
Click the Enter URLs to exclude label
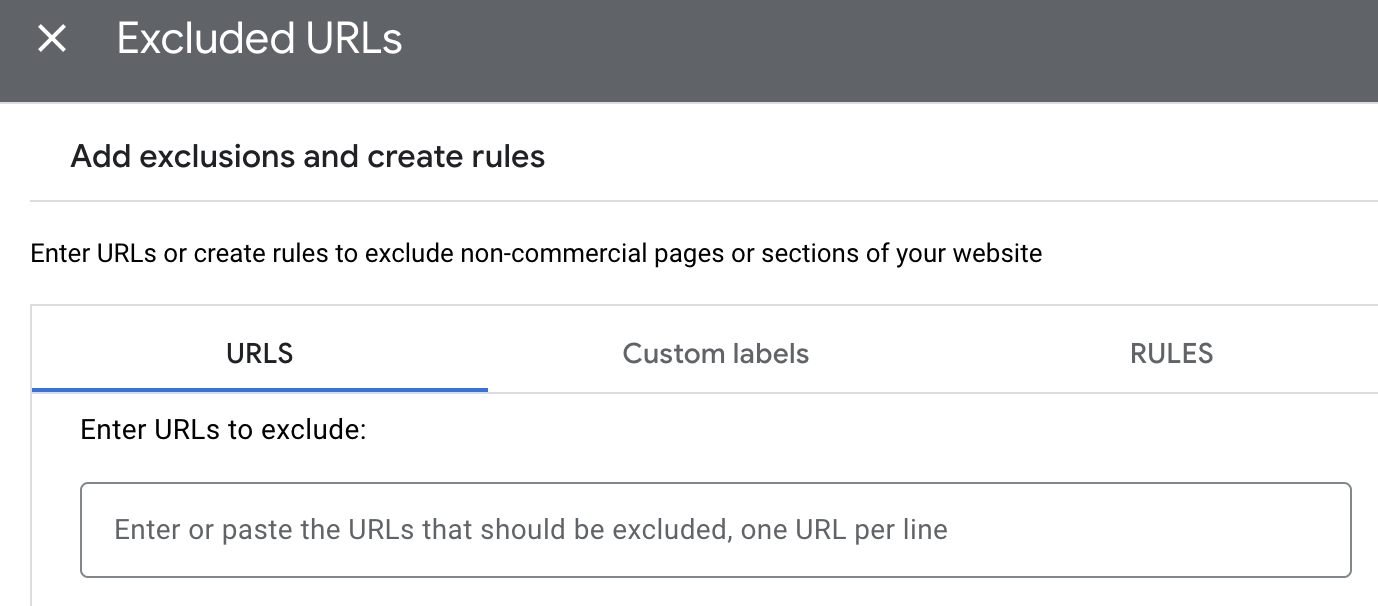[x=222, y=429]
